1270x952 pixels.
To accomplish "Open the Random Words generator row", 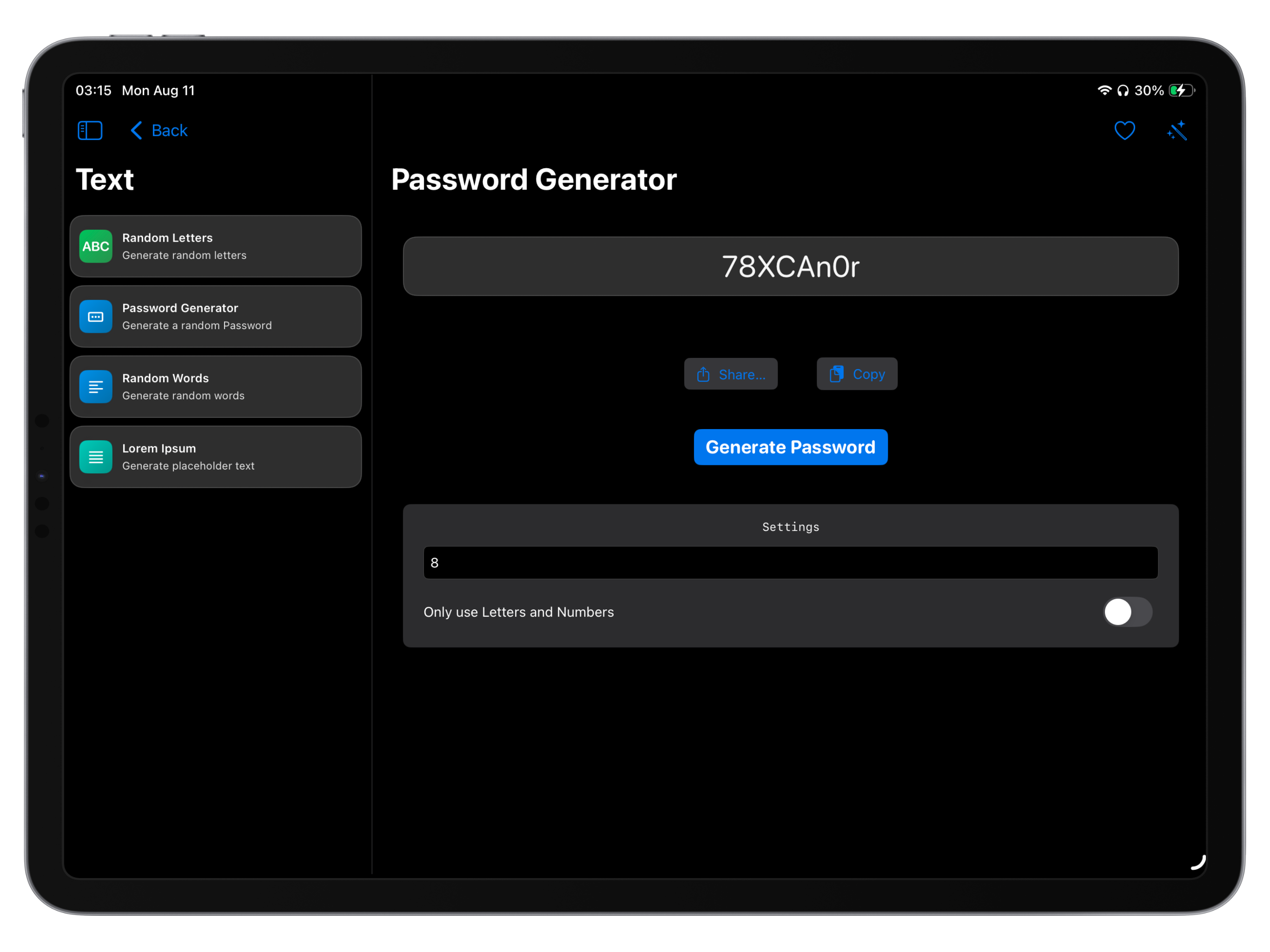I will point(216,386).
